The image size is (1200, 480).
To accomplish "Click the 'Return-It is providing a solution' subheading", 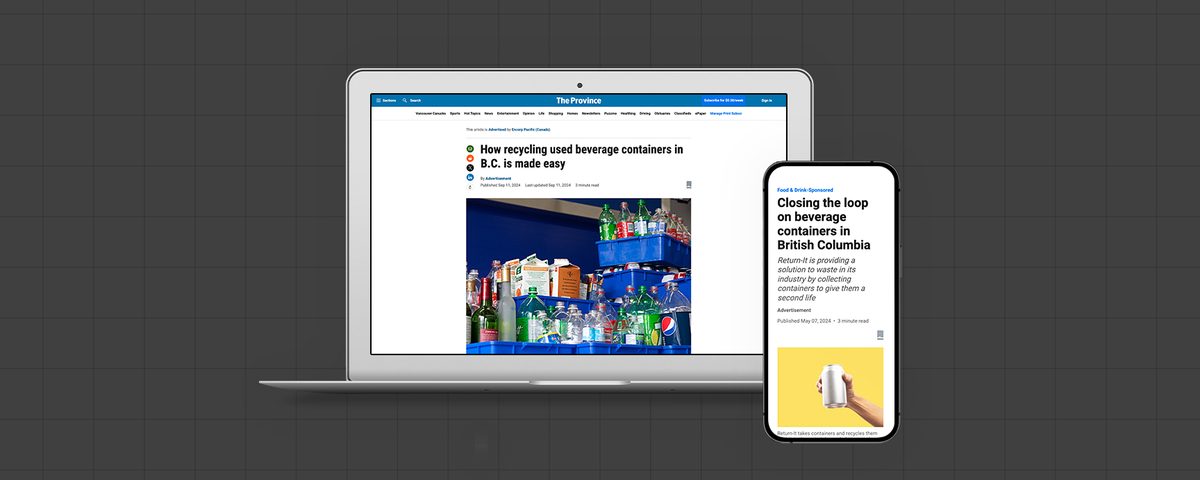I will pos(822,278).
